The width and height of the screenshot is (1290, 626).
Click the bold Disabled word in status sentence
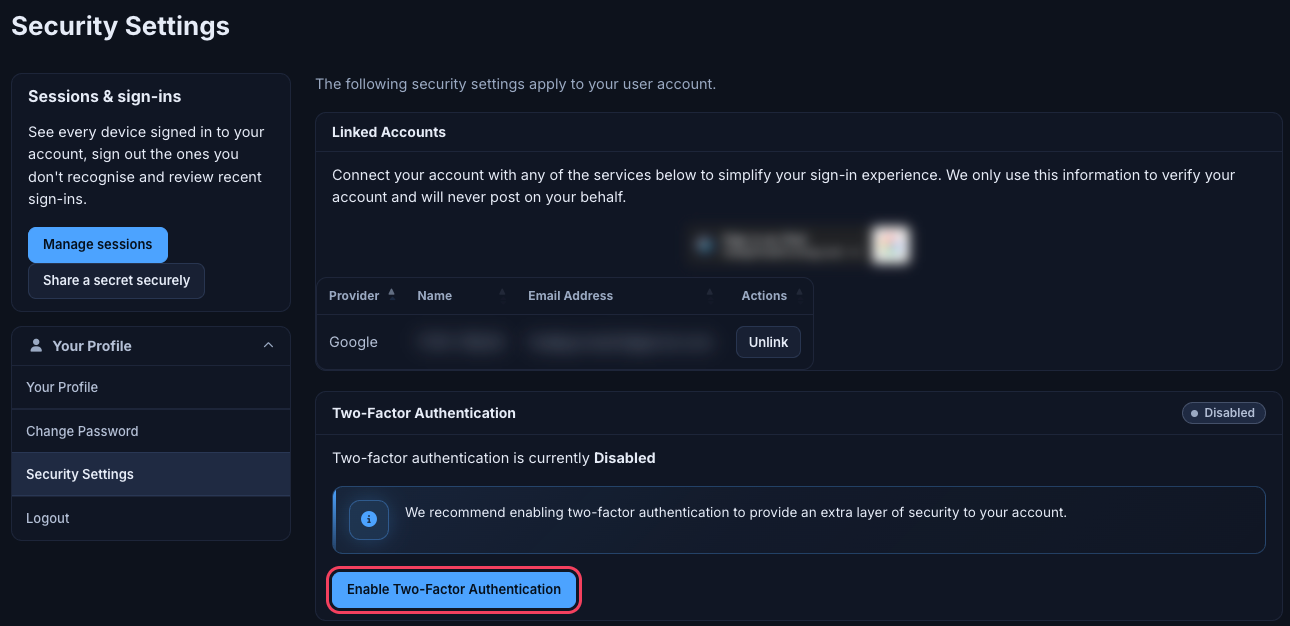pos(625,458)
